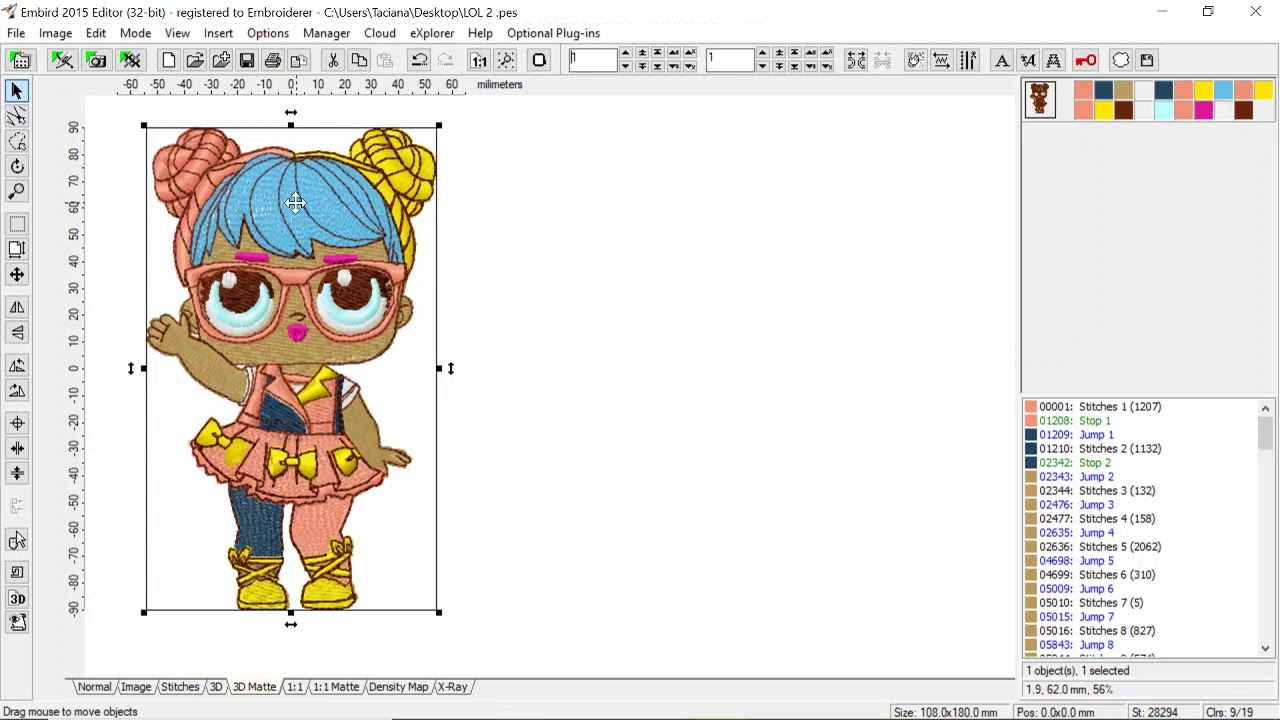Click the 3D view tool in sidebar
Viewport: 1280px width, 720px height.
[17, 598]
